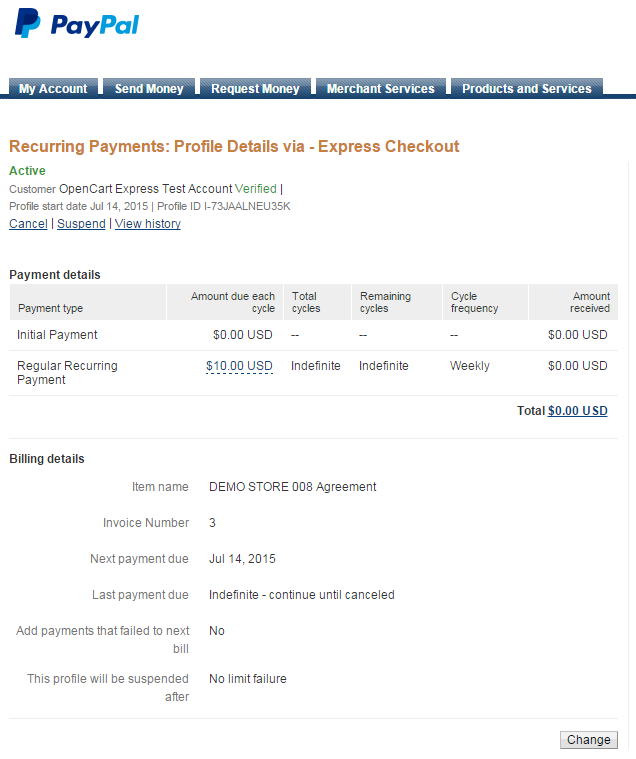This screenshot has width=636, height=759.
Task: Click the Profile ID I-73JAALNEU35K
Action: 247,206
